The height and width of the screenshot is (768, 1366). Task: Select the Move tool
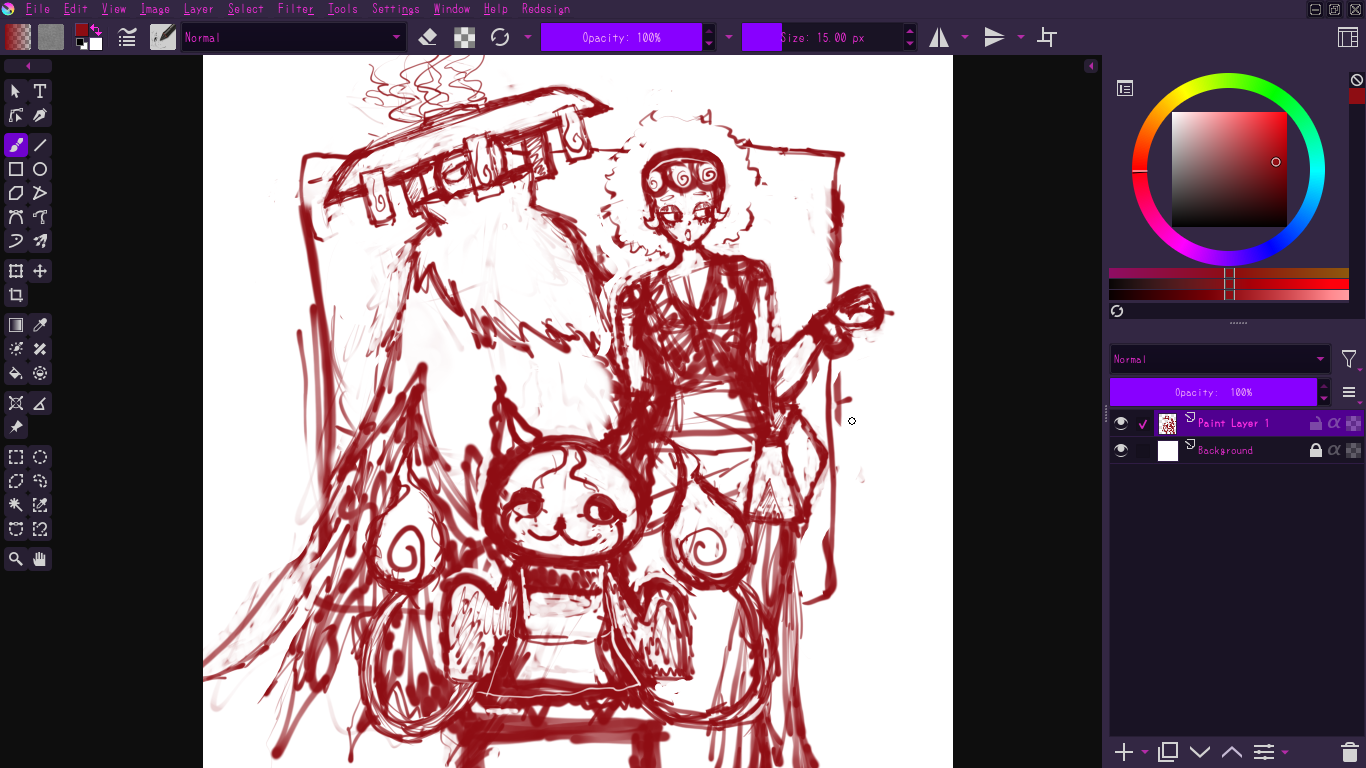pos(40,271)
